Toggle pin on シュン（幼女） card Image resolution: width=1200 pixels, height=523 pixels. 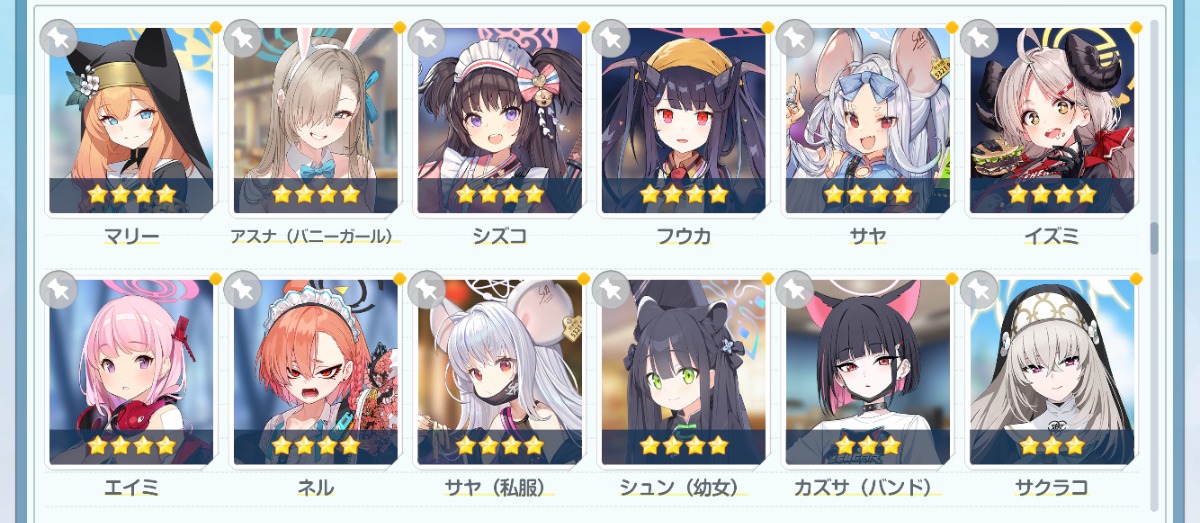point(610,290)
